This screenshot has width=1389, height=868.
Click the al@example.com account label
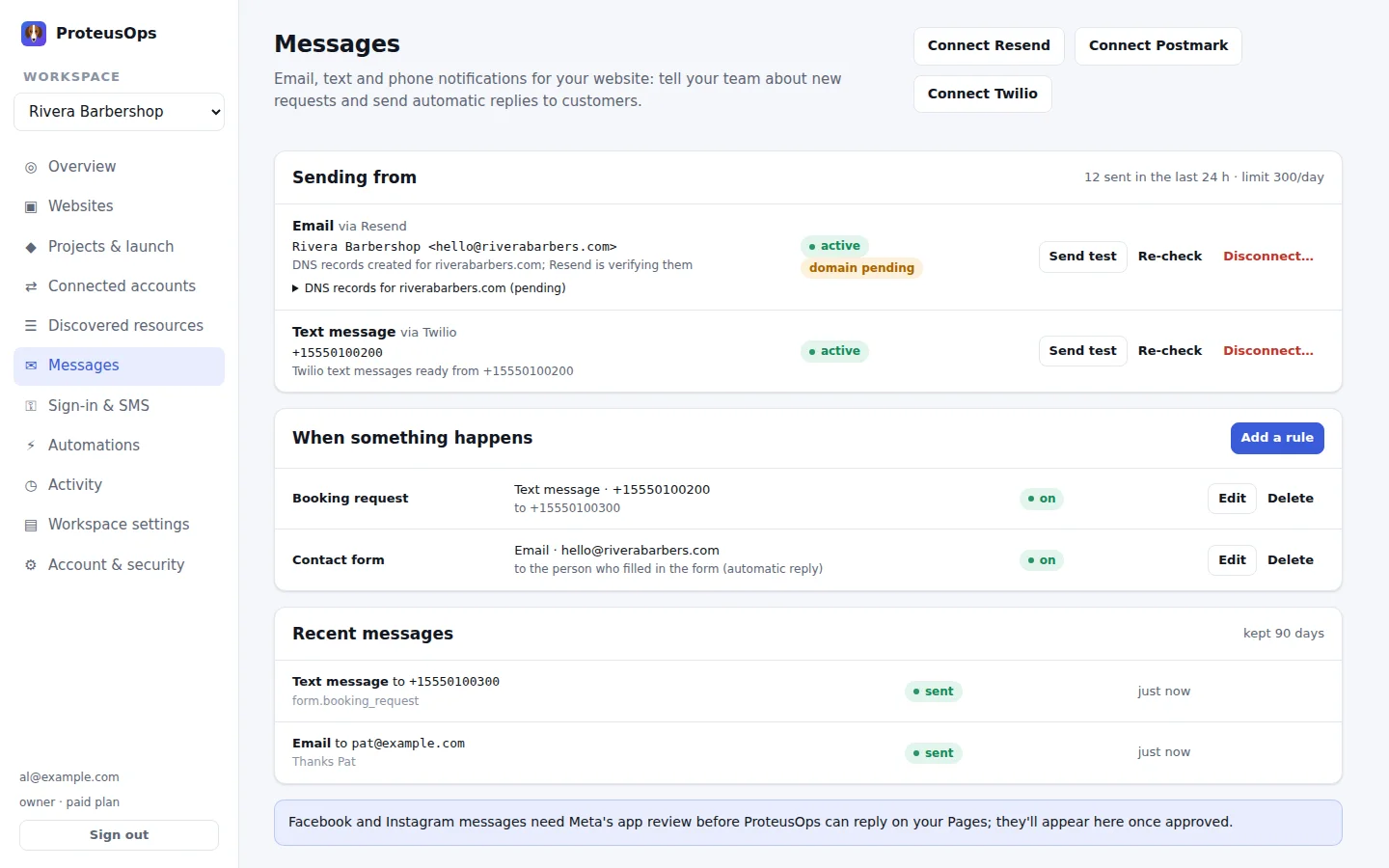click(x=69, y=777)
